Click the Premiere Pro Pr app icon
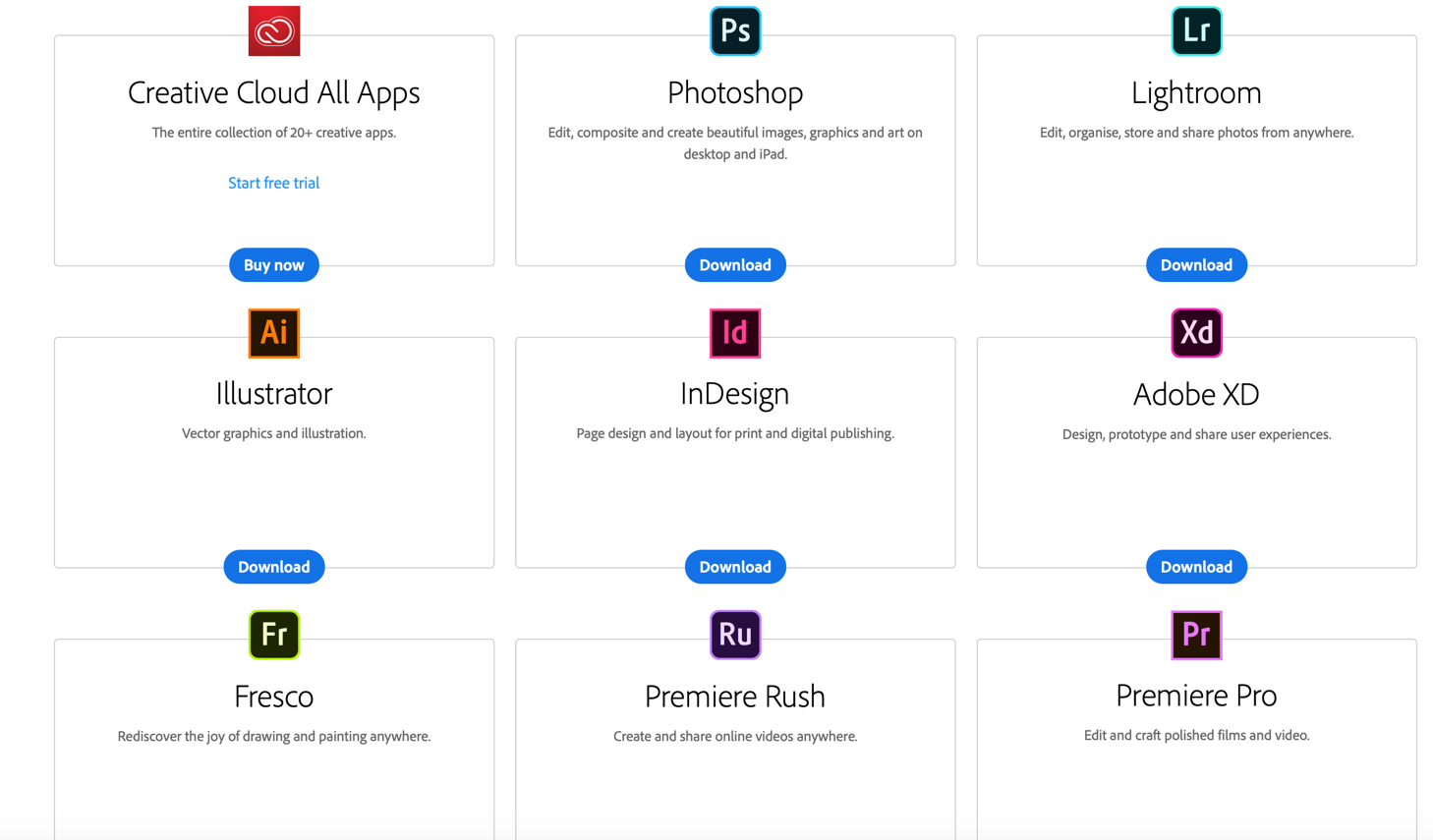The image size is (1433, 840). tap(1196, 635)
